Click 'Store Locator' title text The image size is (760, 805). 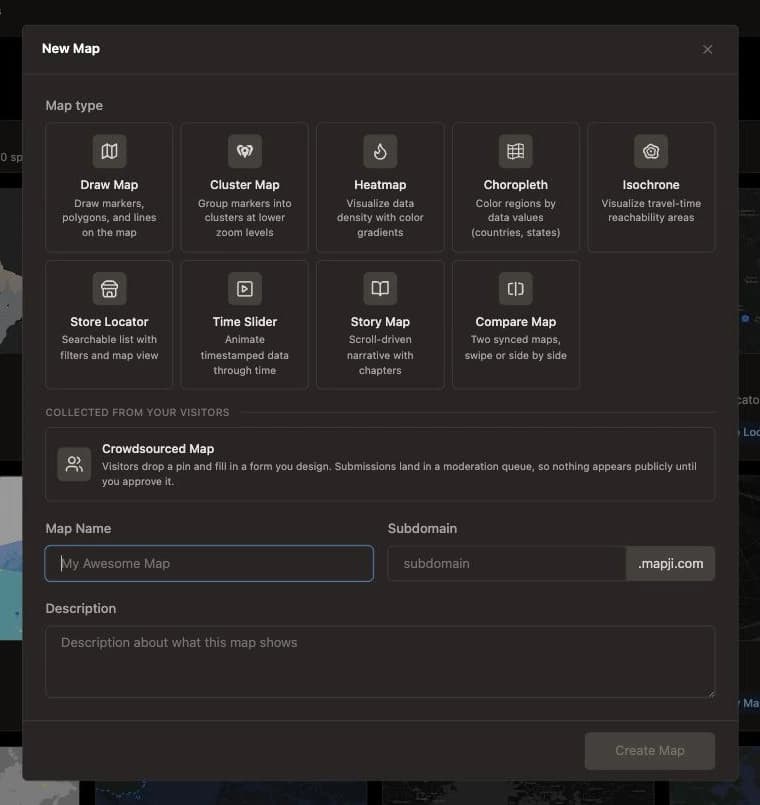(109, 322)
